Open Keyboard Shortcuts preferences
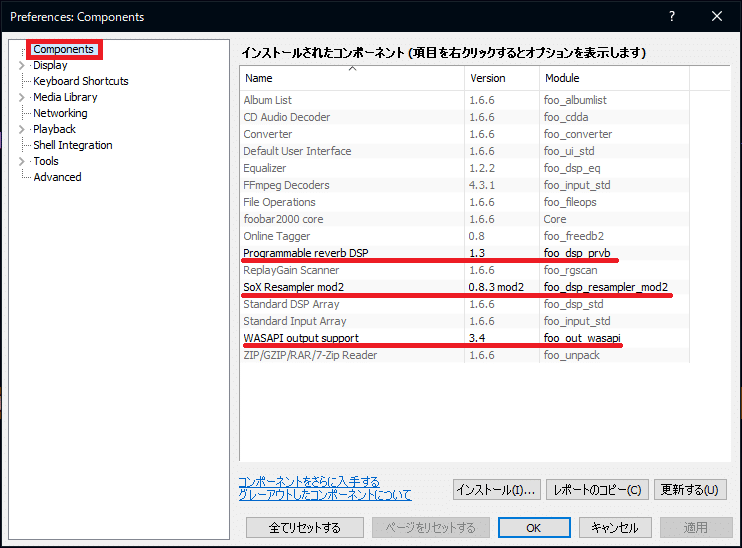742x548 pixels. 80,81
